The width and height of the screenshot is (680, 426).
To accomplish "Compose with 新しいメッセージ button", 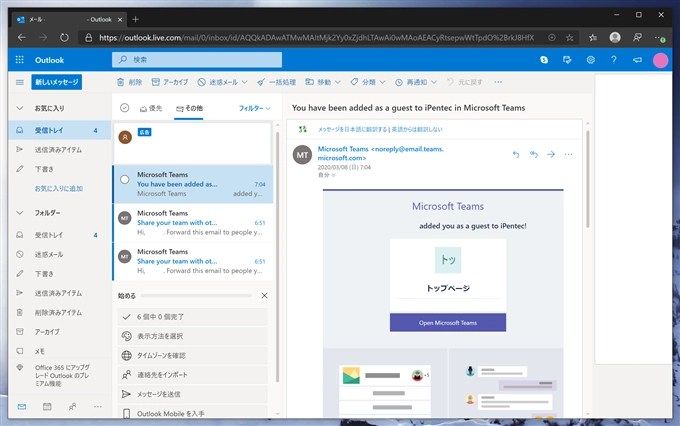I will (56, 82).
